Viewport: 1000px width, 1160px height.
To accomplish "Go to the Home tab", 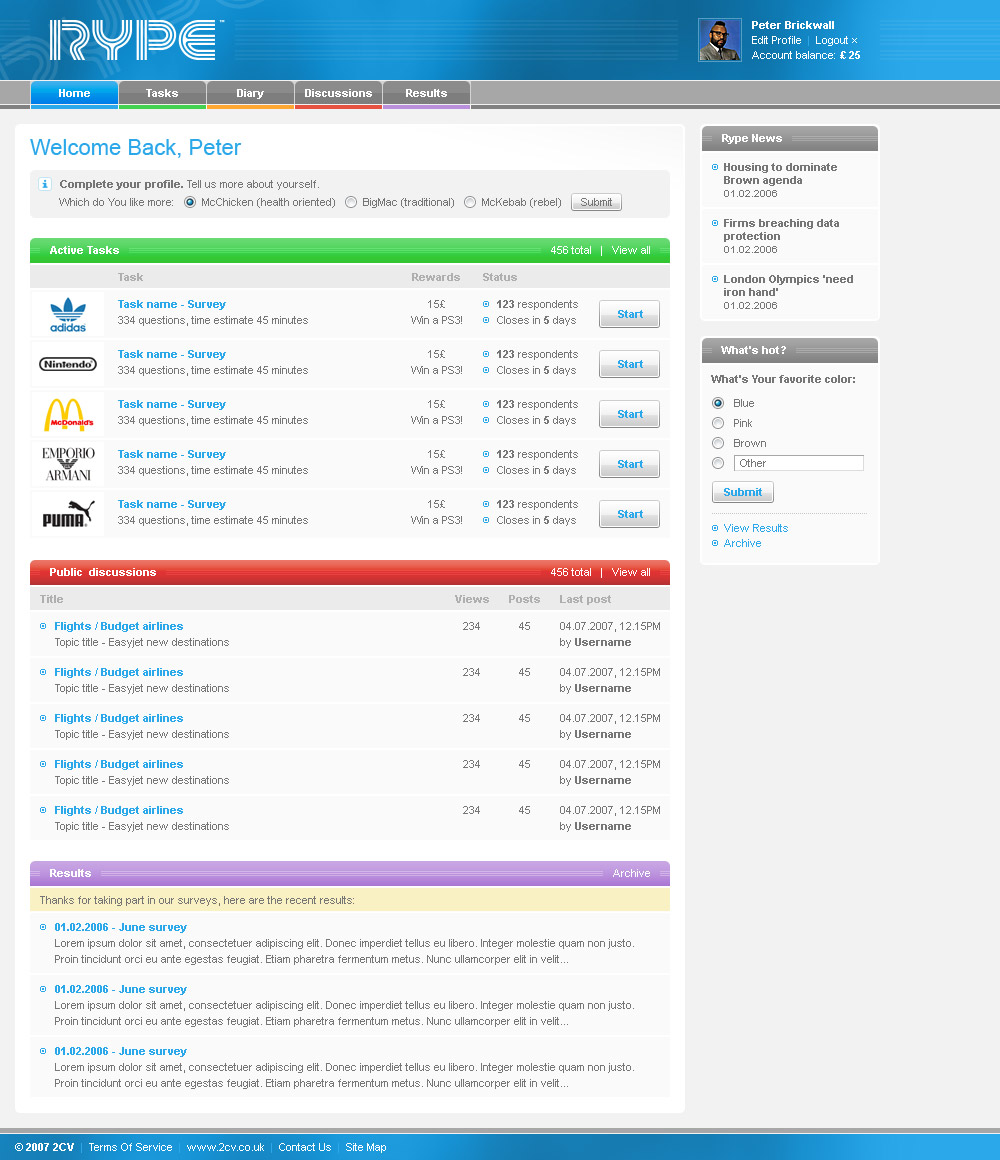I will [x=74, y=94].
